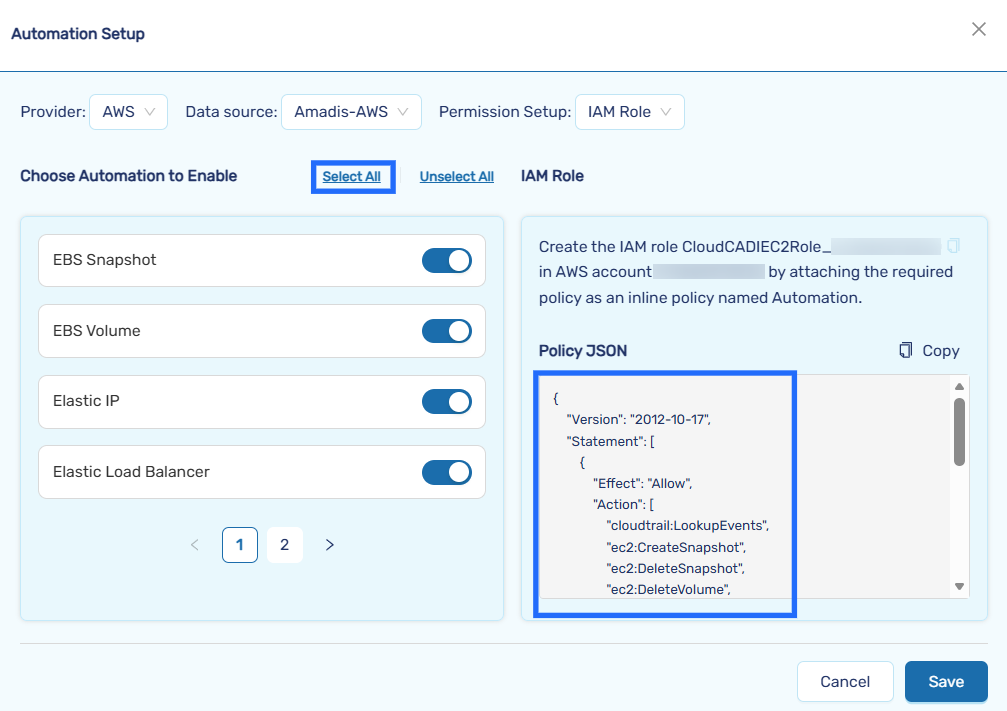Turn off EBS Volume automation
Image resolution: width=1007 pixels, height=711 pixels.
pos(446,331)
